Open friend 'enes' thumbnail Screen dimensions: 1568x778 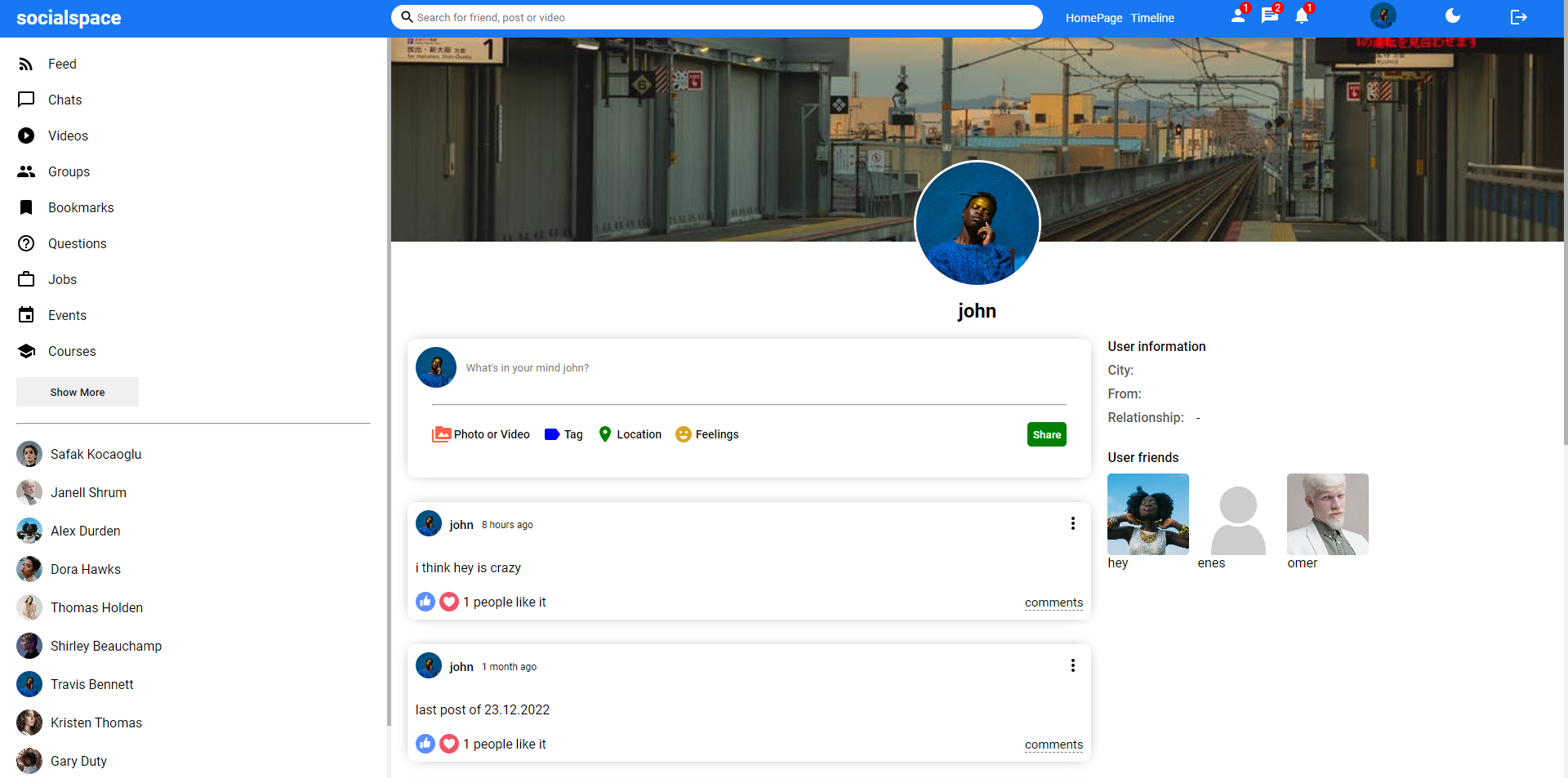coord(1238,514)
